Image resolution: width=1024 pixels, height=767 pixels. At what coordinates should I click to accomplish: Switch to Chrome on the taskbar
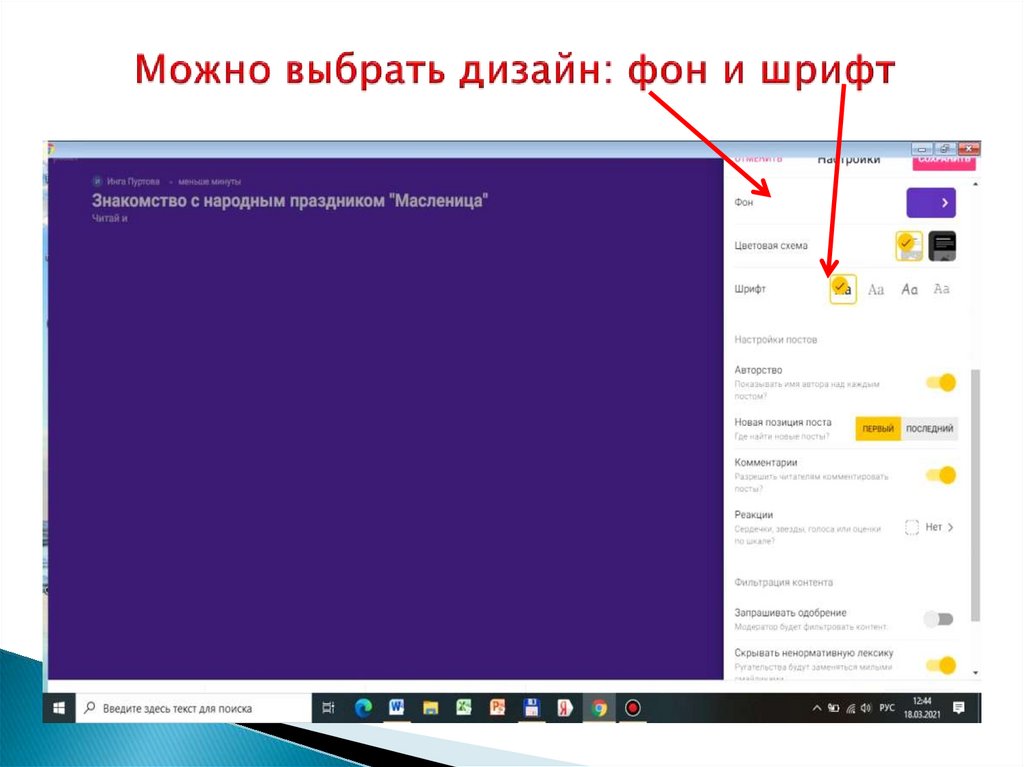[x=599, y=708]
